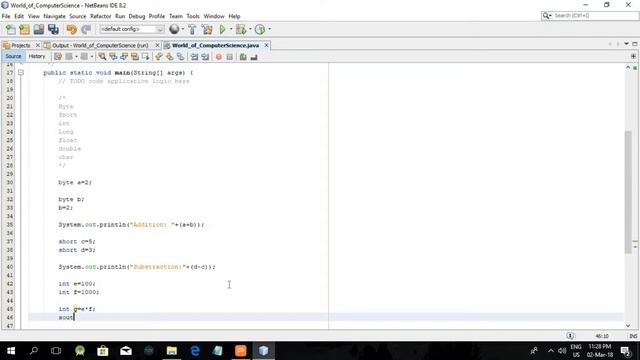Open the Refactor menu
640x360 pixels.
tap(100, 16)
